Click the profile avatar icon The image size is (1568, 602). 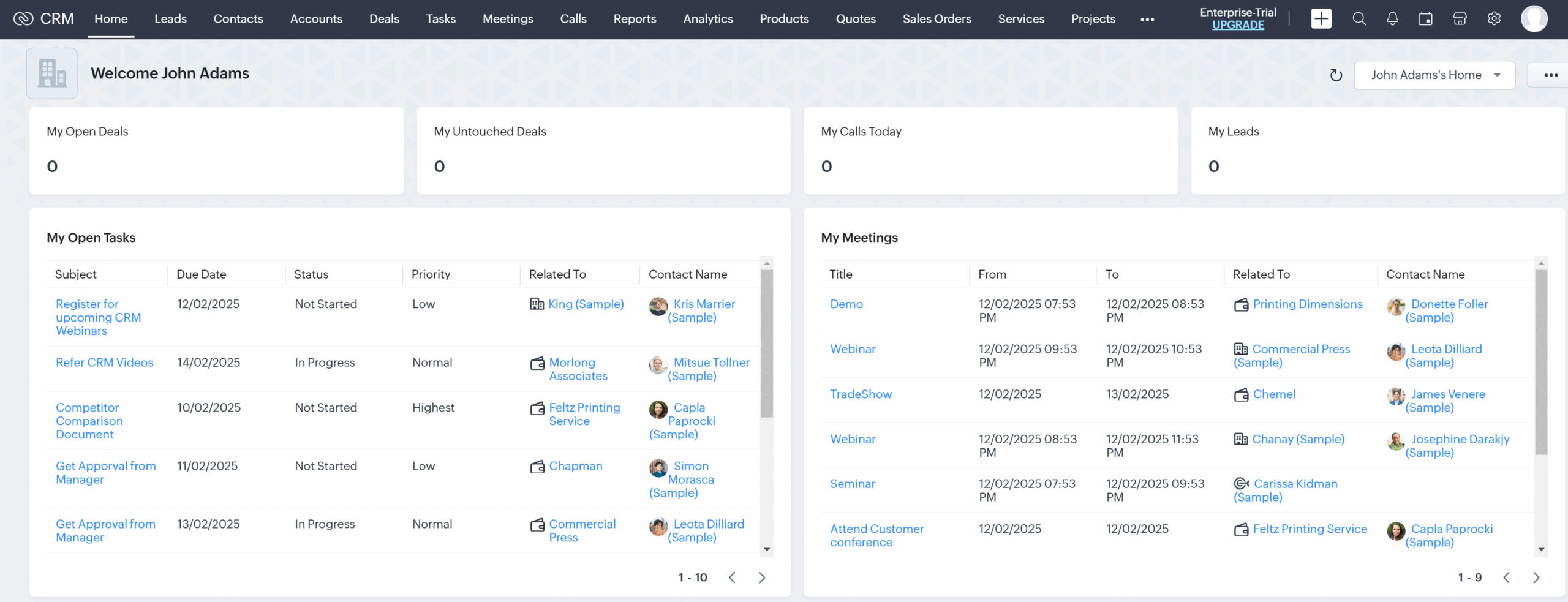point(1535,18)
